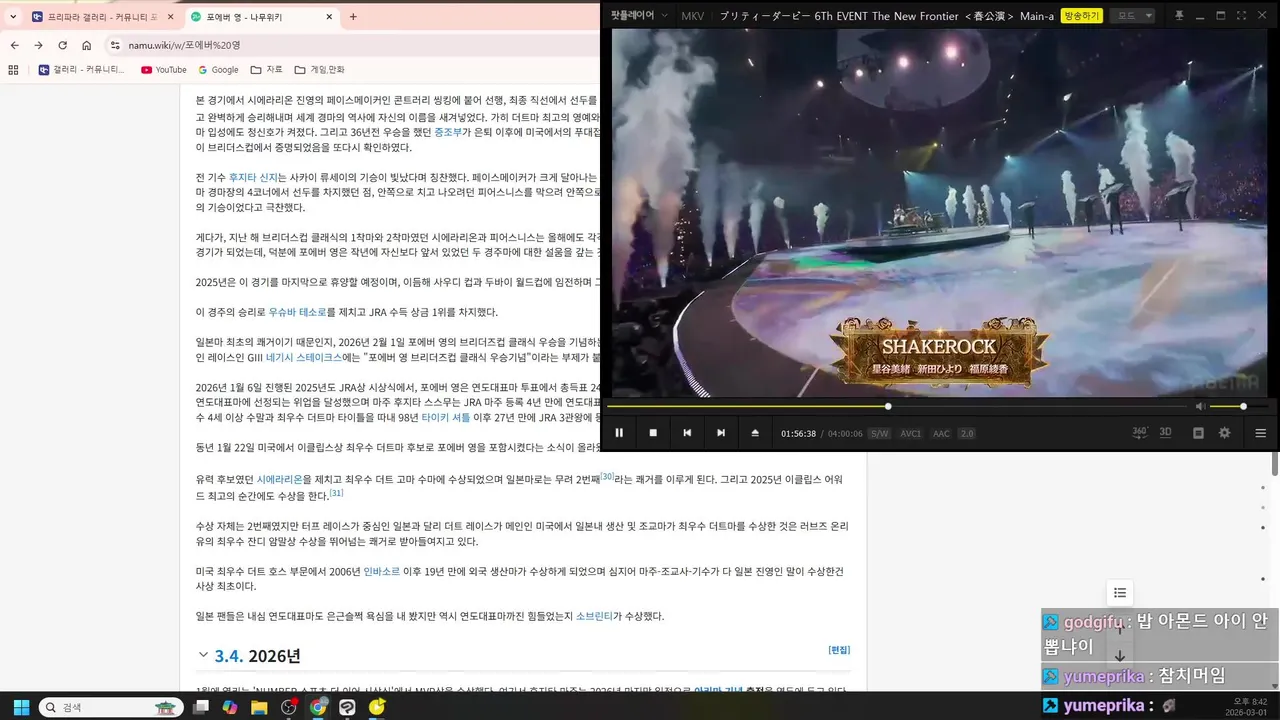Open Chrome from the taskbar
This screenshot has height=720, width=1280.
(x=318, y=707)
